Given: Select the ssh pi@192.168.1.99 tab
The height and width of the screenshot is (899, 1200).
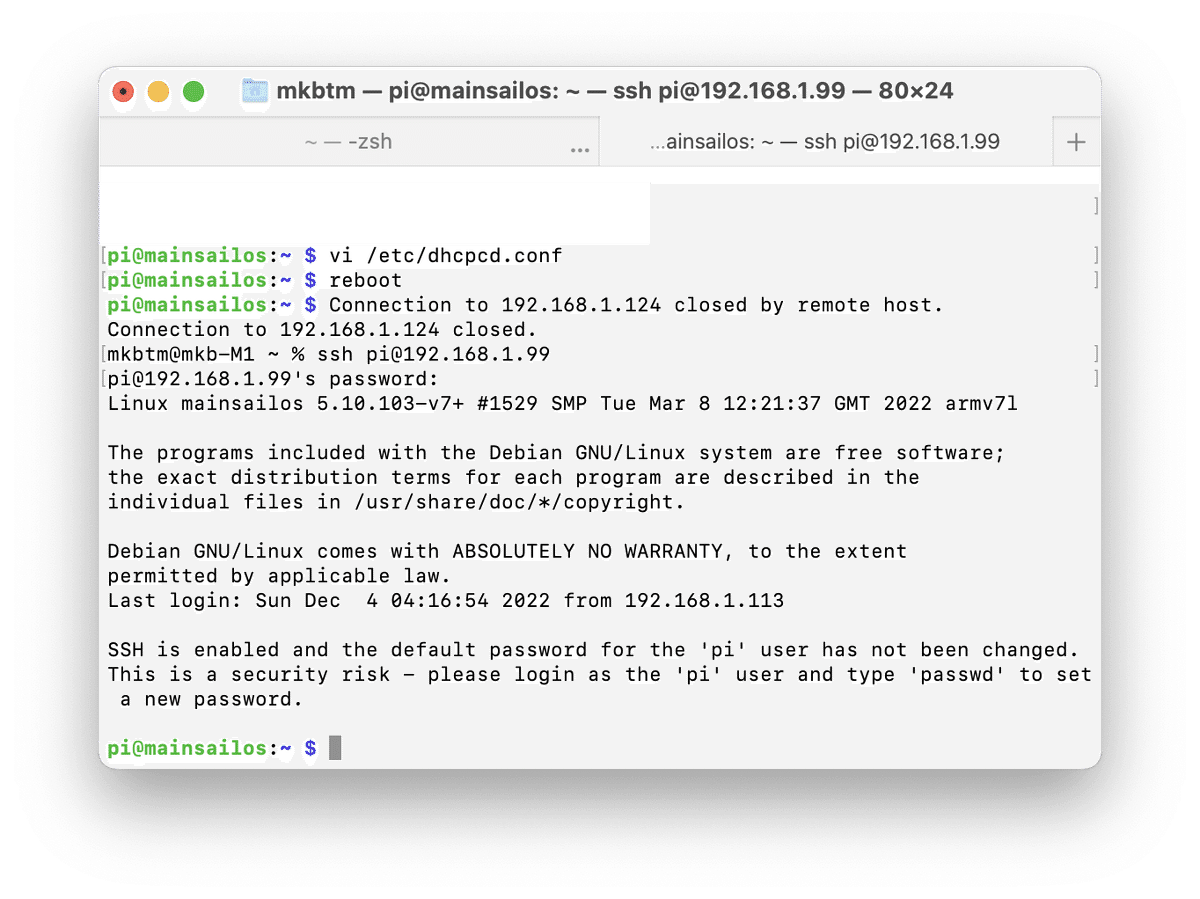Looking at the screenshot, I should click(826, 142).
